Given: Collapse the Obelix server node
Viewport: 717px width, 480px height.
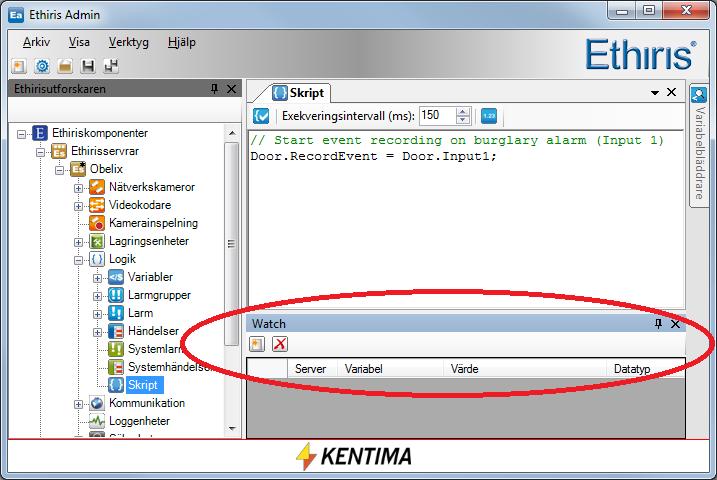Looking at the screenshot, I should tap(59, 170).
